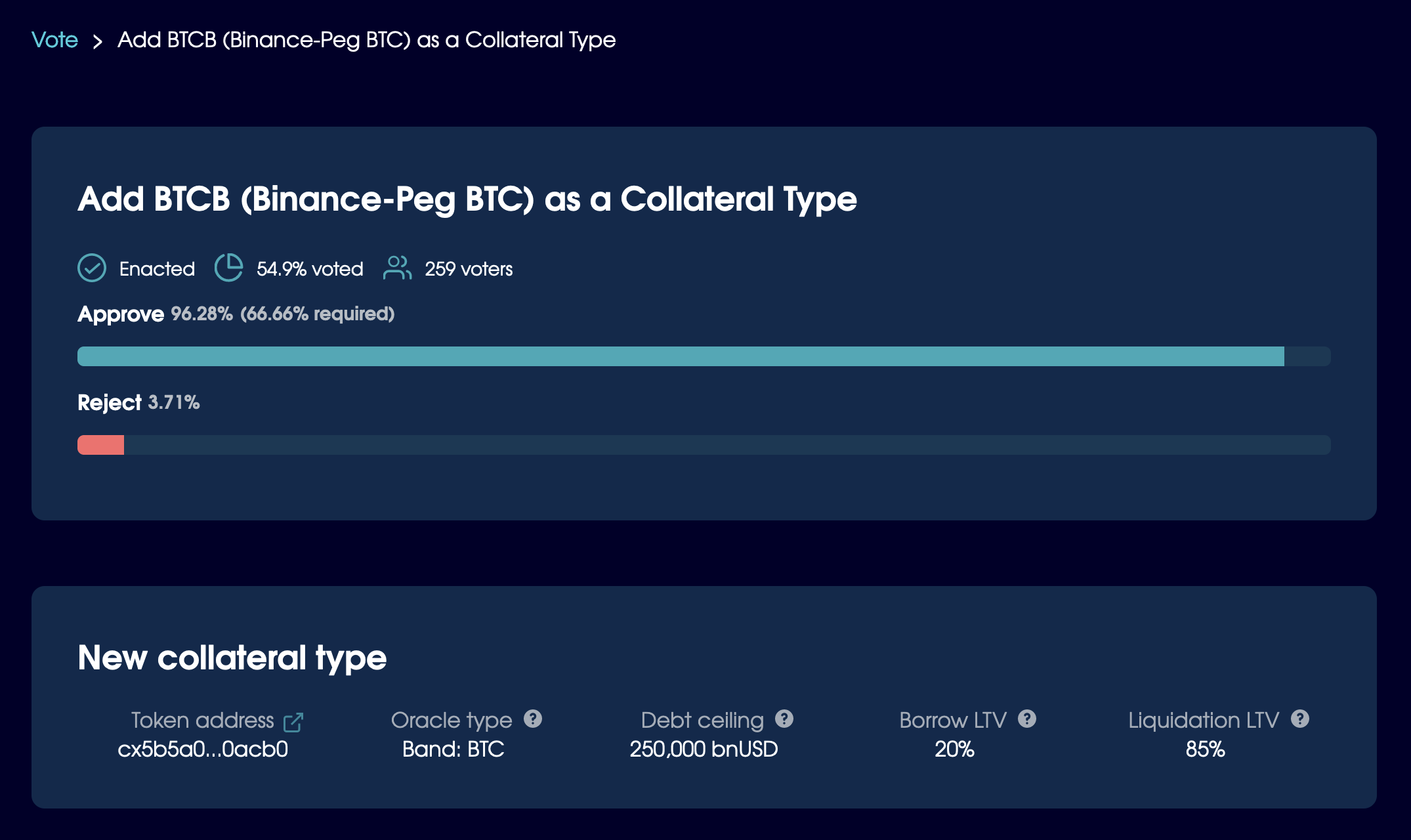Click the breadcrumb chevron separator arrow
1411x840 pixels.
click(x=98, y=42)
